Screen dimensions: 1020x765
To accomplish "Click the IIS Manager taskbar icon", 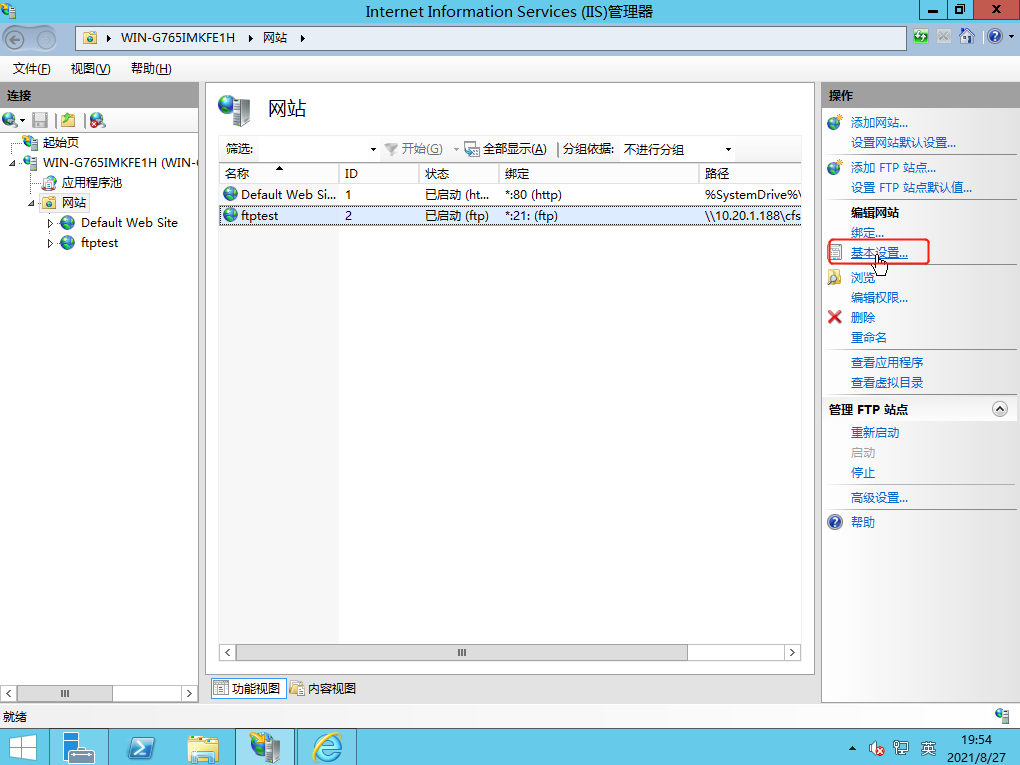I will (x=265, y=747).
